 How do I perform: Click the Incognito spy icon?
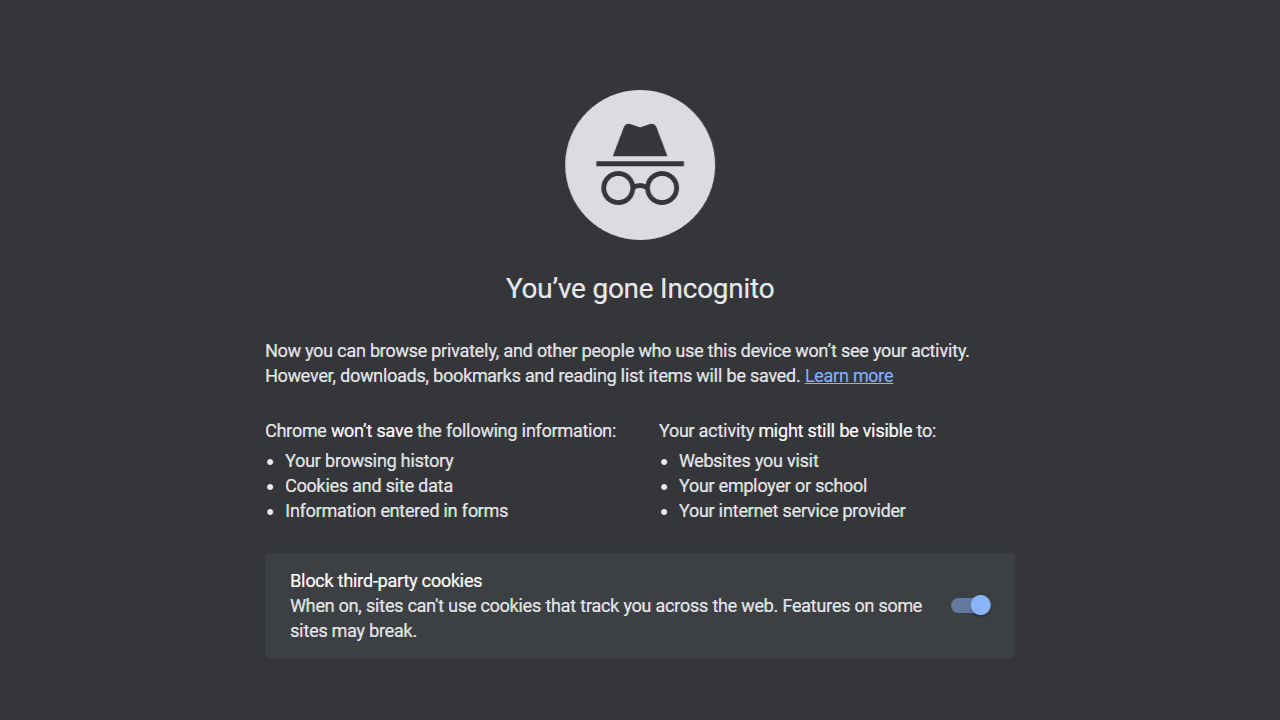[x=640, y=164]
